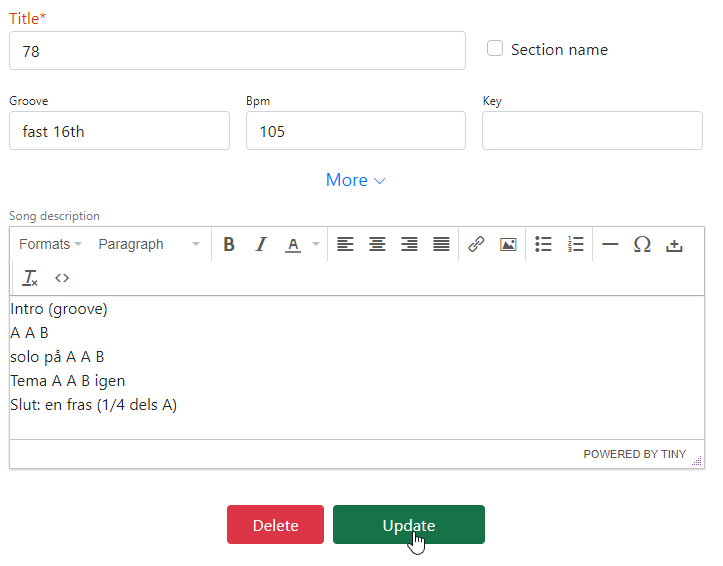Apply italic formatting to text
Viewport: 723px width, 566px height.
click(261, 244)
